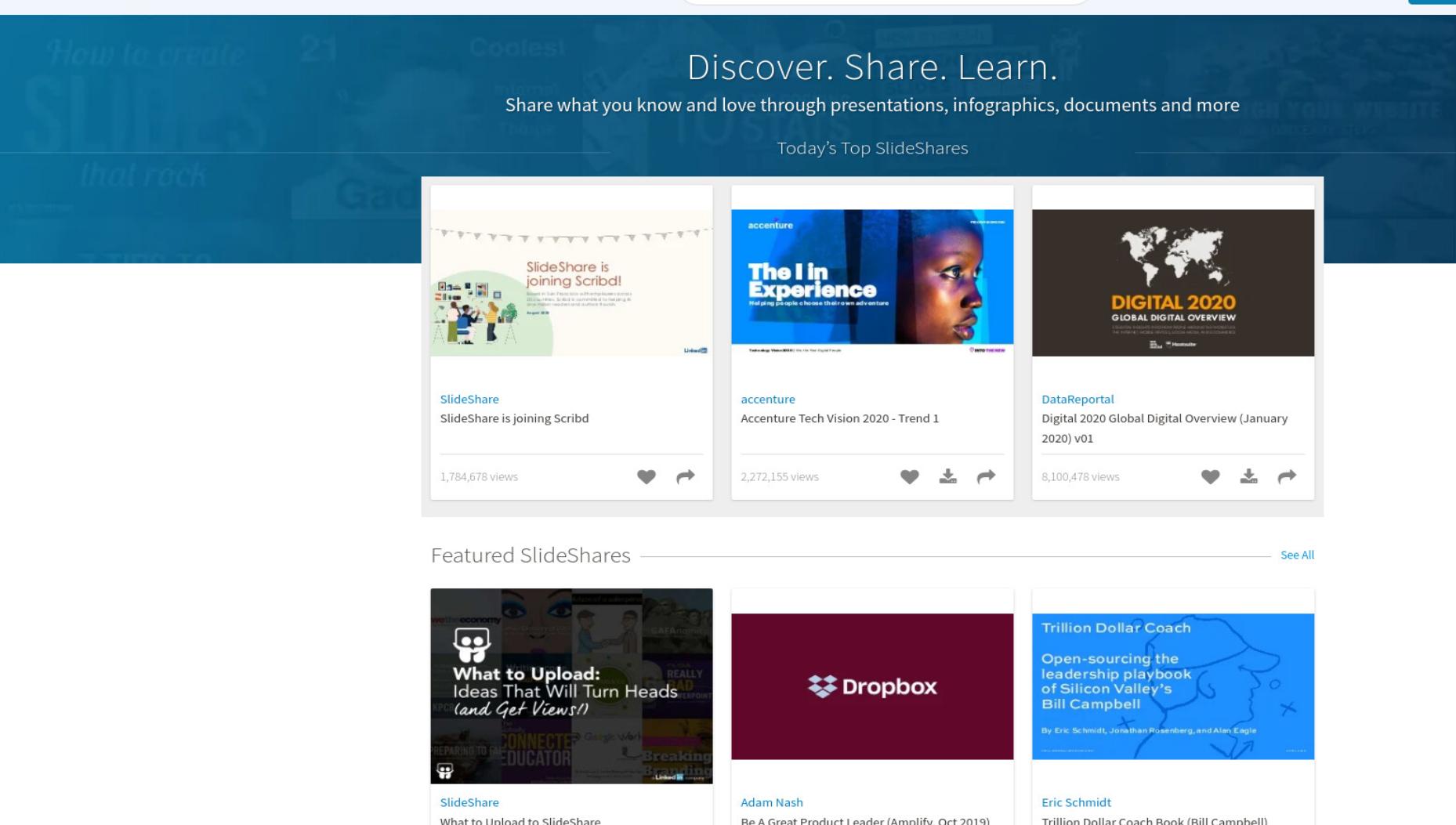Open the Dropbox presentation thumbnail
Viewport: 1456px width, 825px height.
872,686
